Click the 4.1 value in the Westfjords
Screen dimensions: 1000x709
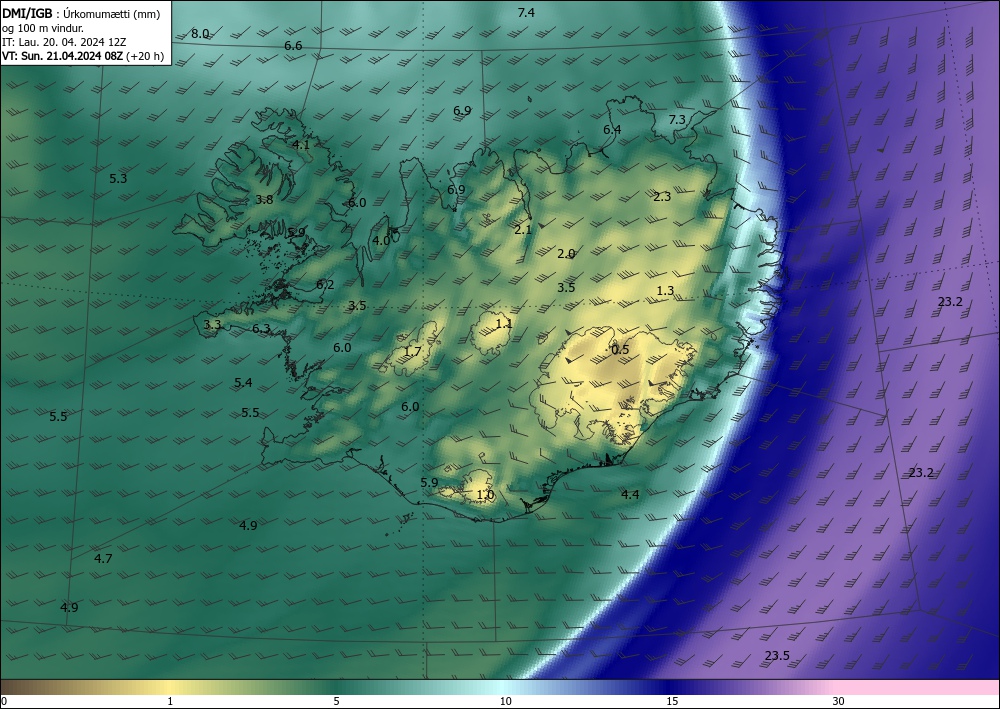click(x=301, y=145)
